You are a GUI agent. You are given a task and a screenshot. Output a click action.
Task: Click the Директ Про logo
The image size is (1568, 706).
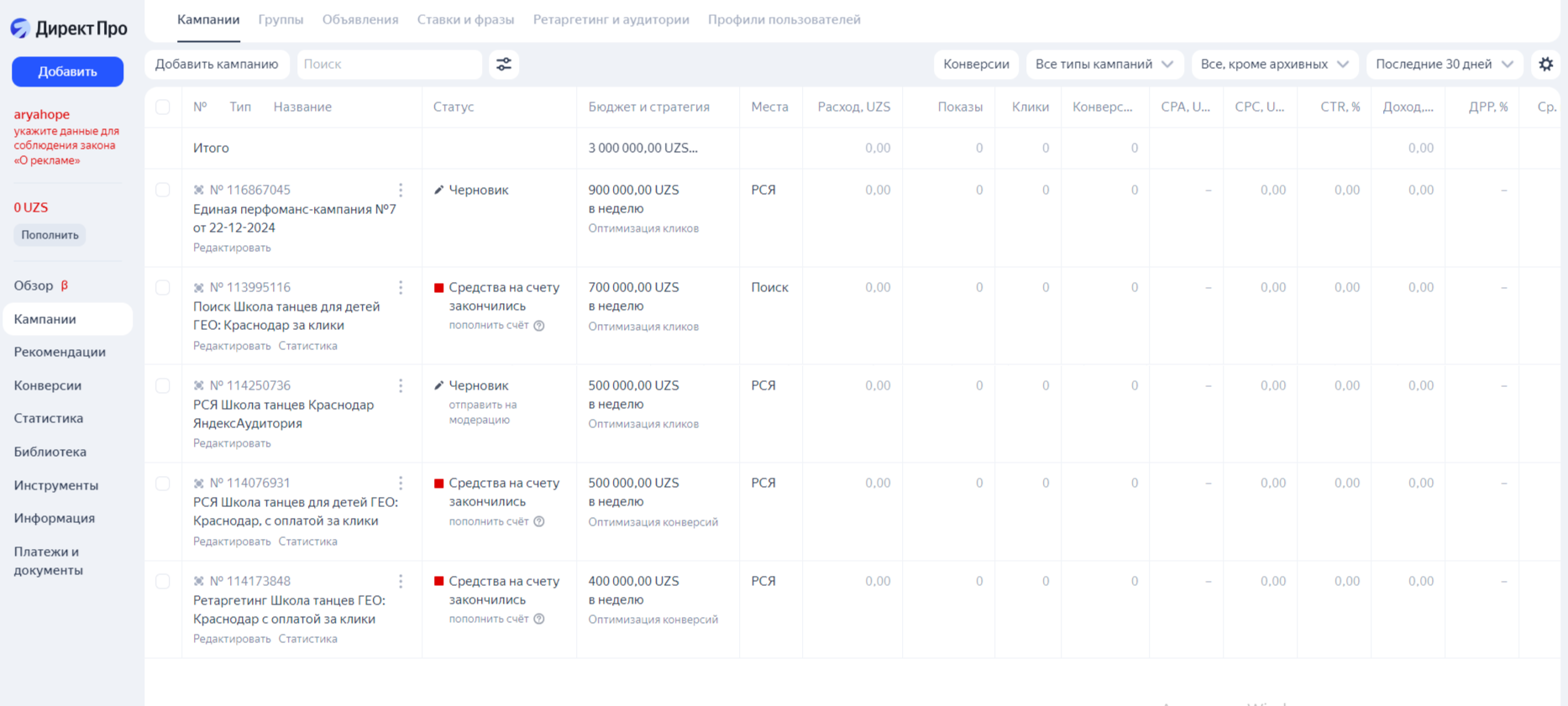coord(69,29)
